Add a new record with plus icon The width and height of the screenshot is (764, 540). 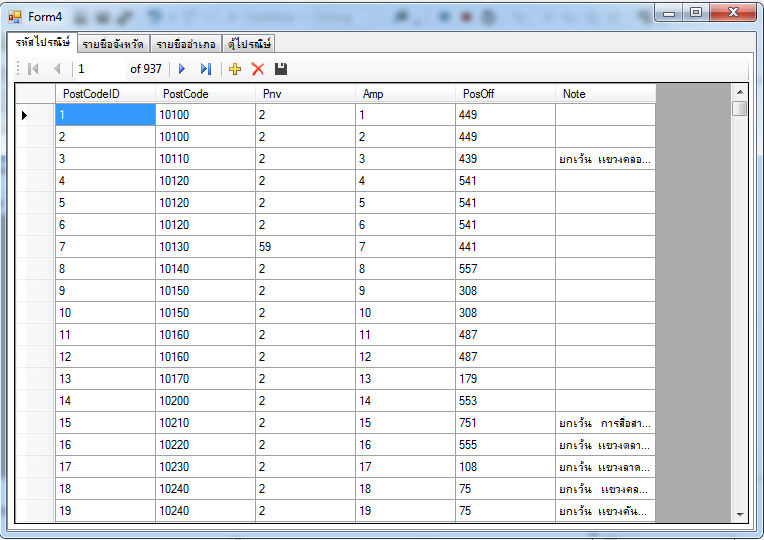(235, 69)
